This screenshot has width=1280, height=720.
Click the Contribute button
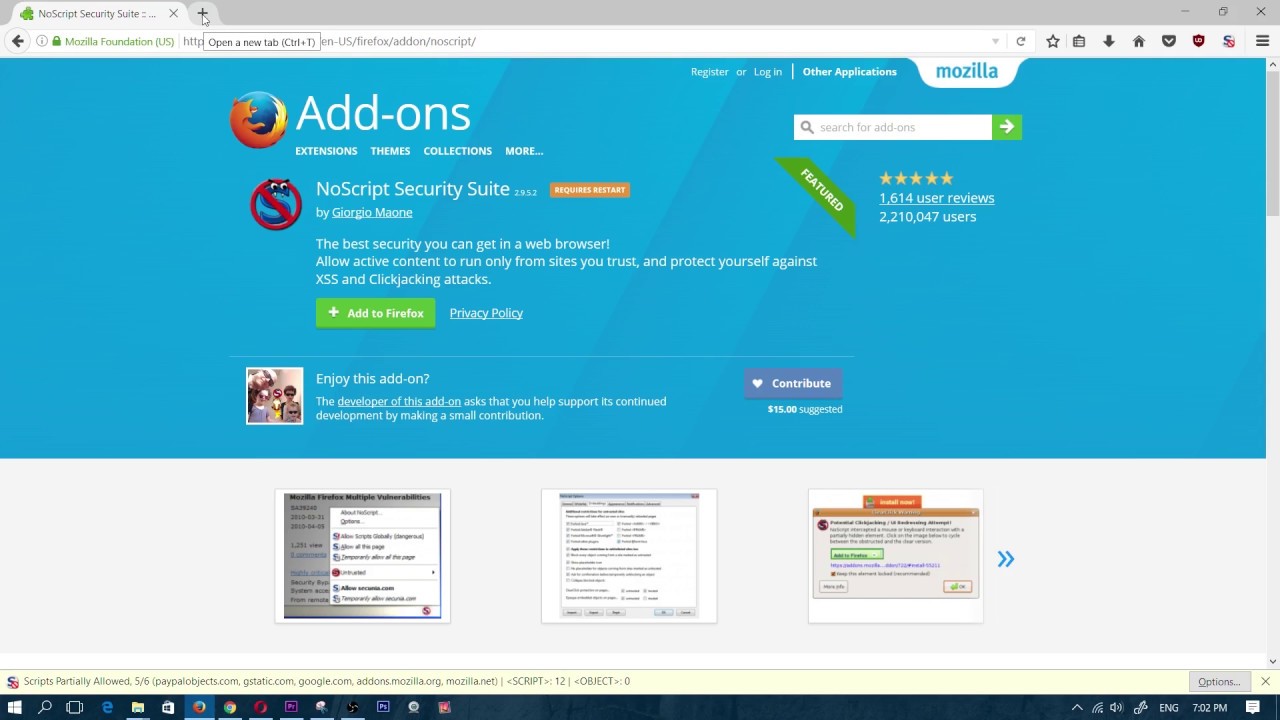tap(793, 383)
